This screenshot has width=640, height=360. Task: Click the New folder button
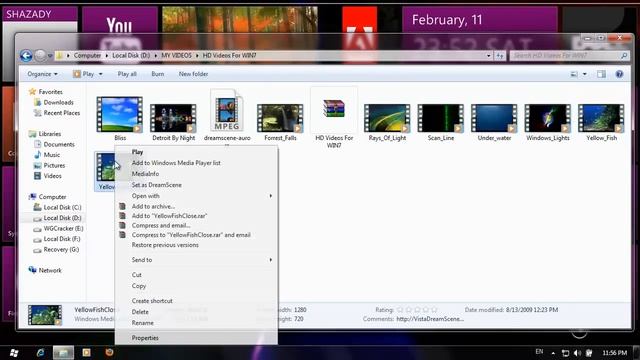[193, 74]
